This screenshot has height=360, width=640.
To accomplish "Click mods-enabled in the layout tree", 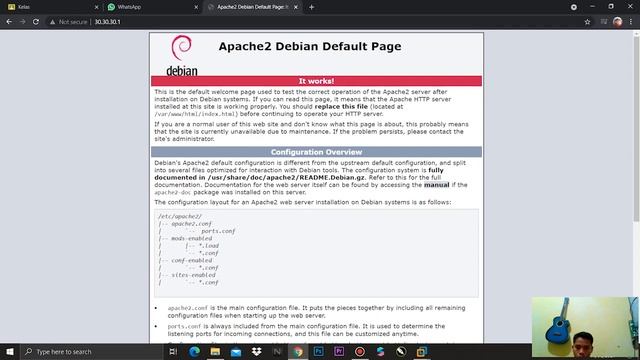I will (x=191, y=238).
